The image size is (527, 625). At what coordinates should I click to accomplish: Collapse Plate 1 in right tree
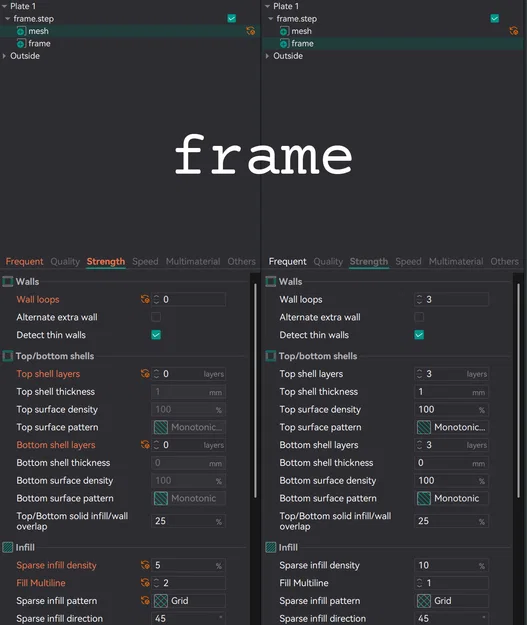(x=267, y=6)
